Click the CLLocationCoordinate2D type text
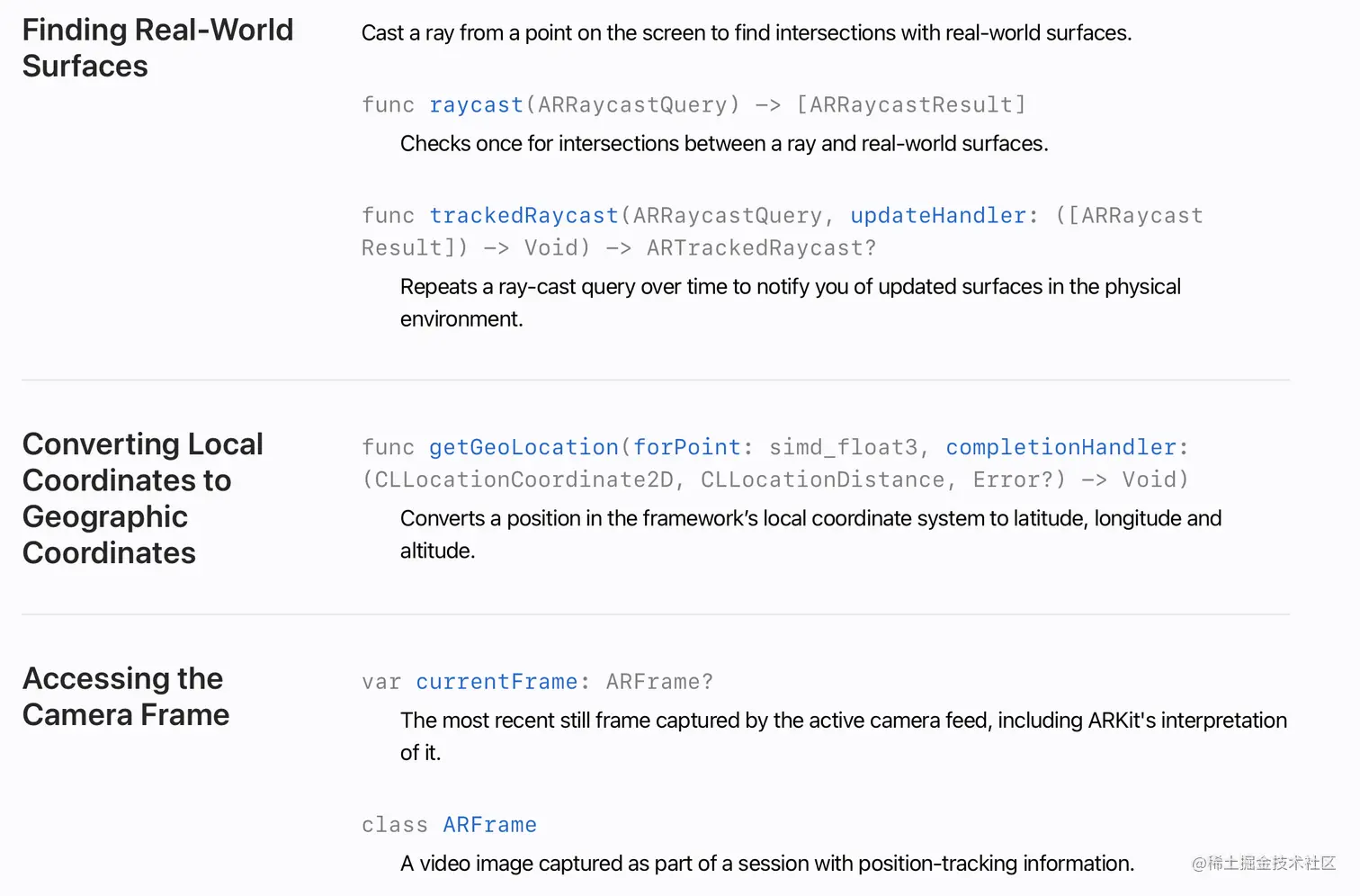This screenshot has width=1360, height=896. coord(523,480)
